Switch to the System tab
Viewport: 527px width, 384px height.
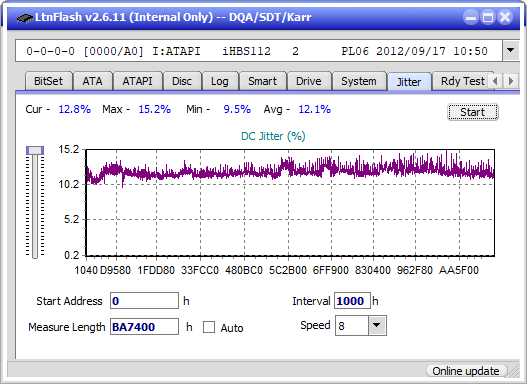click(359, 81)
